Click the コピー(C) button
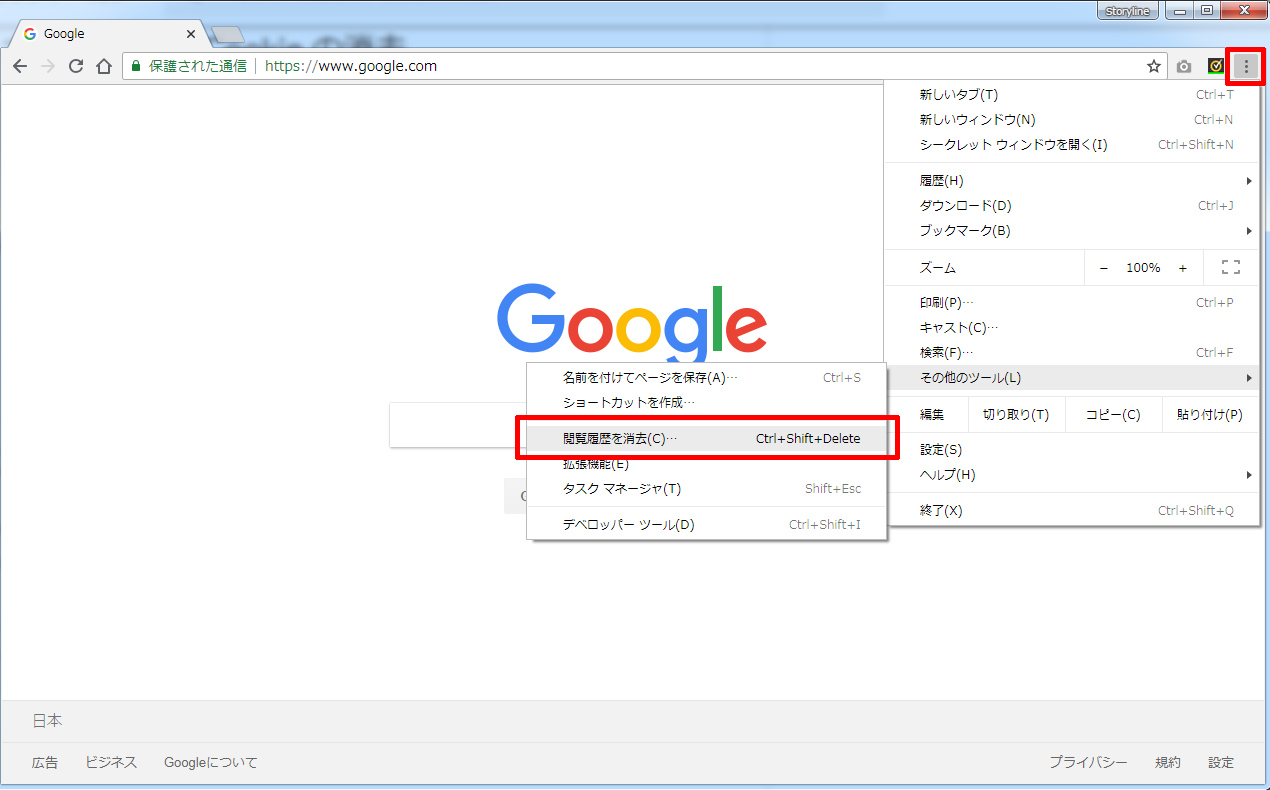Screen dimensions: 1270x790 (1113, 415)
